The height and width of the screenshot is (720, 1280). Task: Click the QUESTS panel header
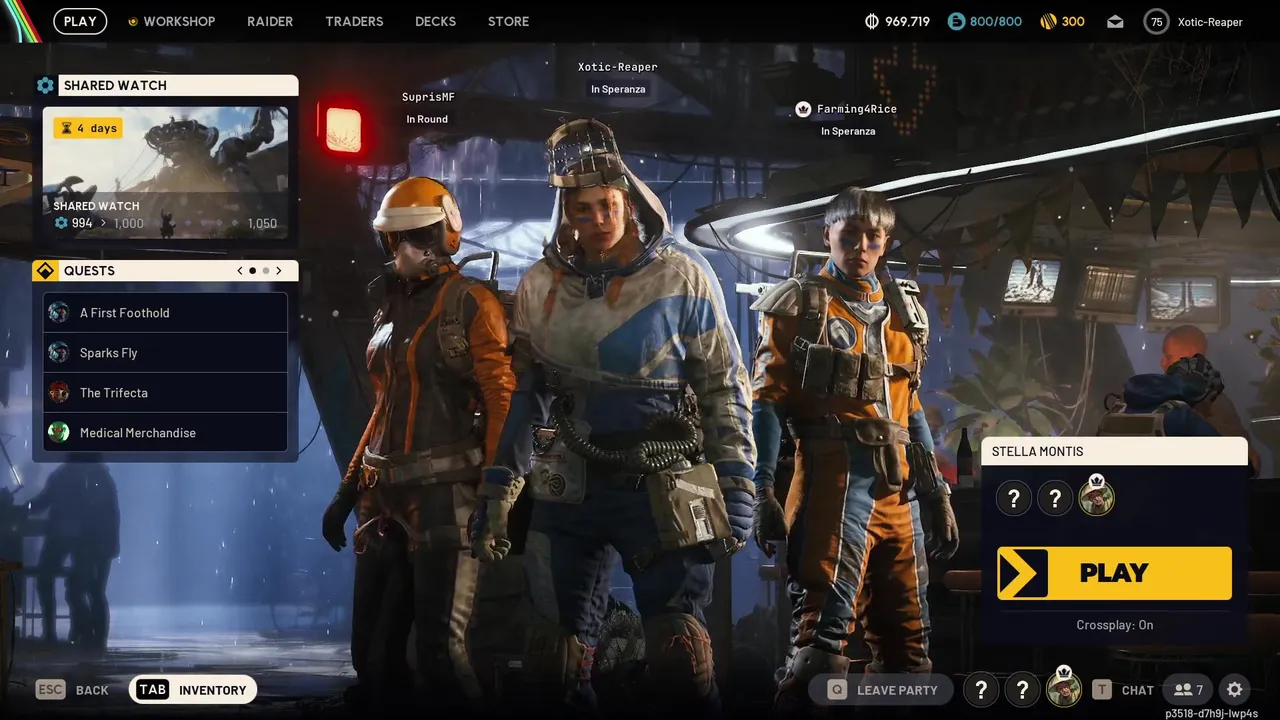165,271
